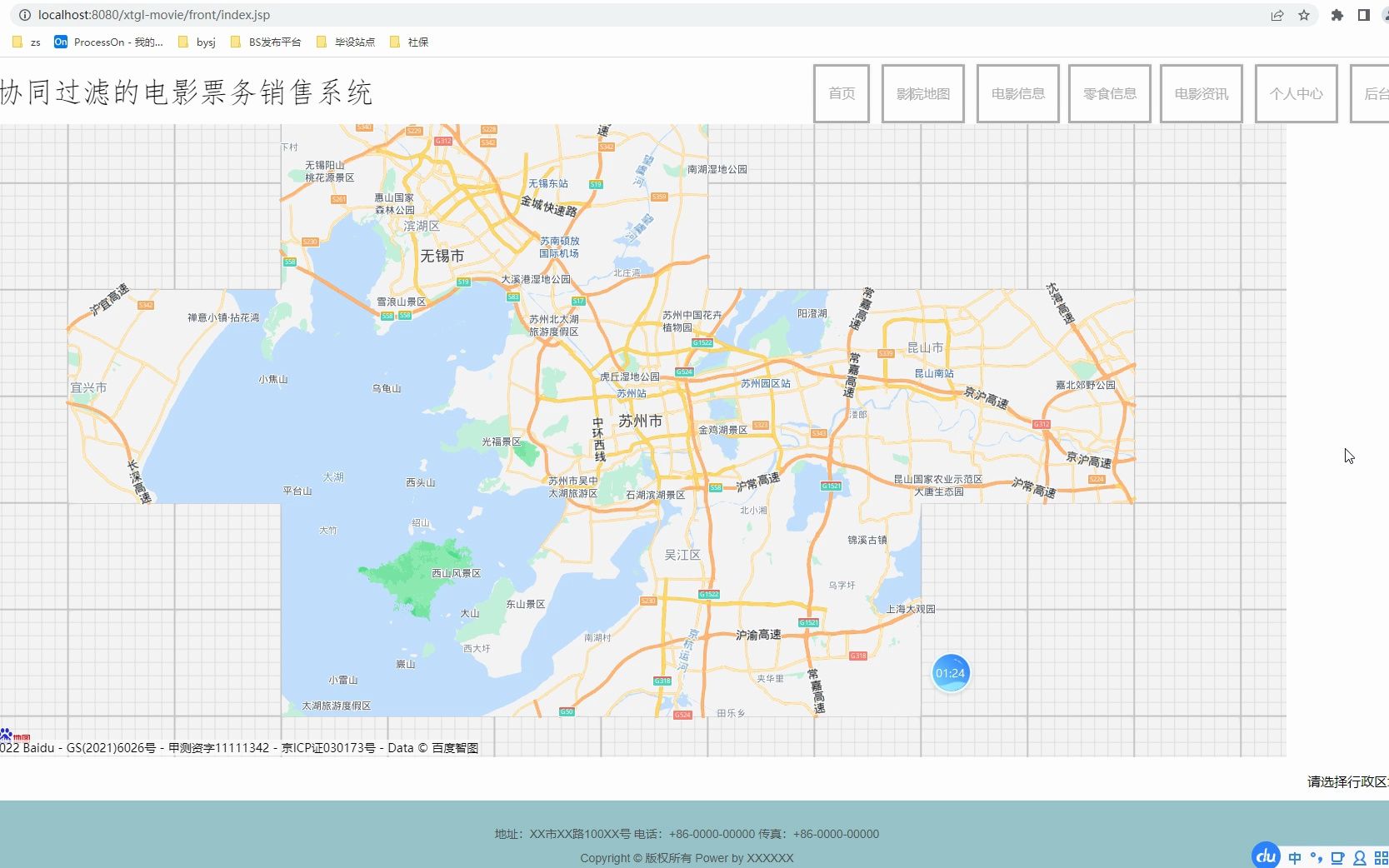Click 无锡市 label on the map
Image resolution: width=1389 pixels, height=868 pixels.
click(x=442, y=256)
